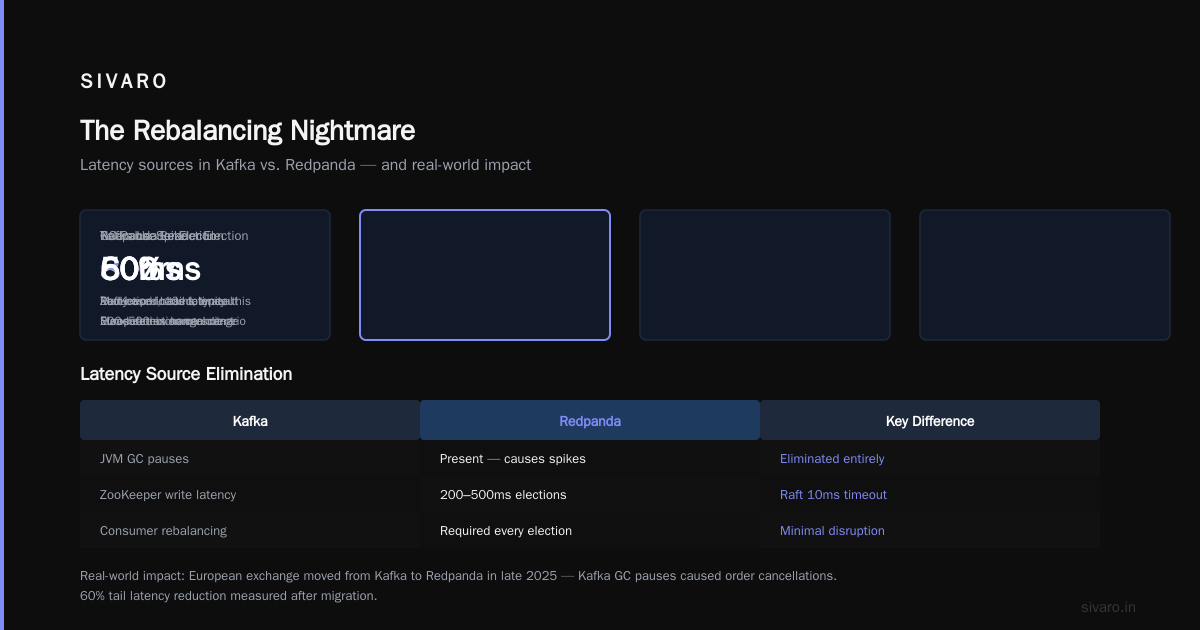
Task: Click the "Present — causes spikes" cell
Action: (590, 459)
